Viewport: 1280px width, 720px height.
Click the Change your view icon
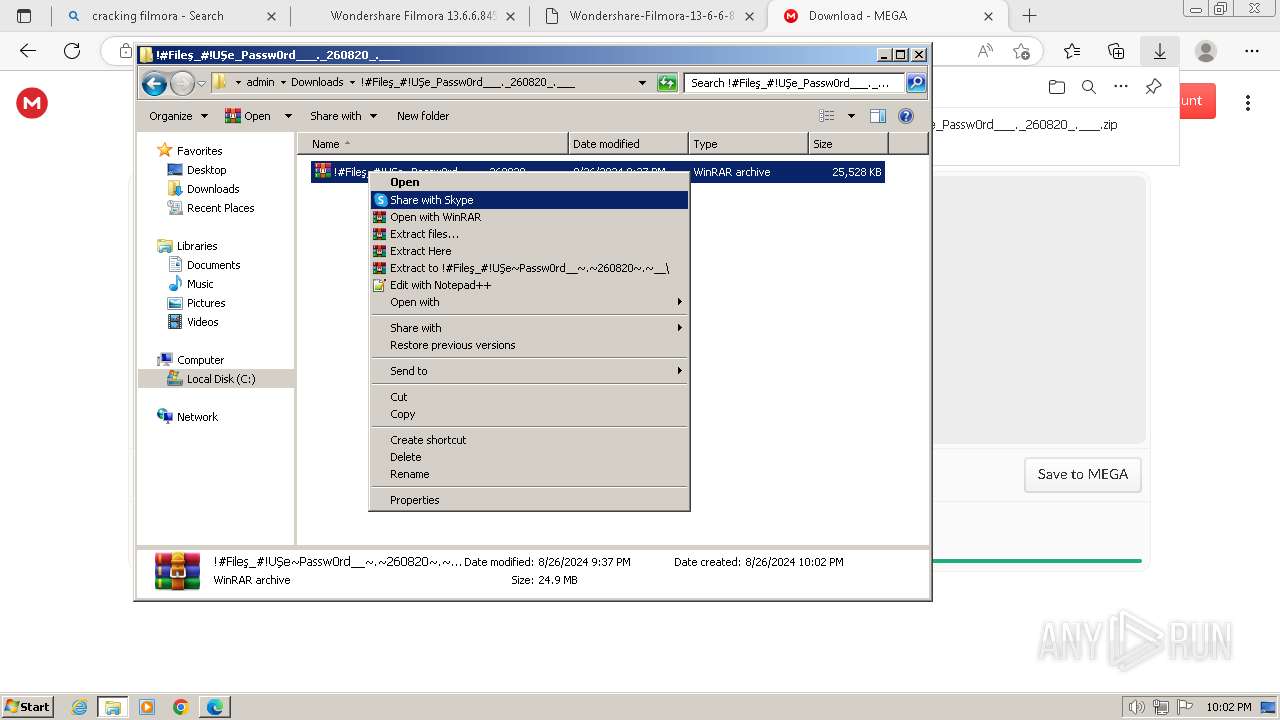click(826, 116)
